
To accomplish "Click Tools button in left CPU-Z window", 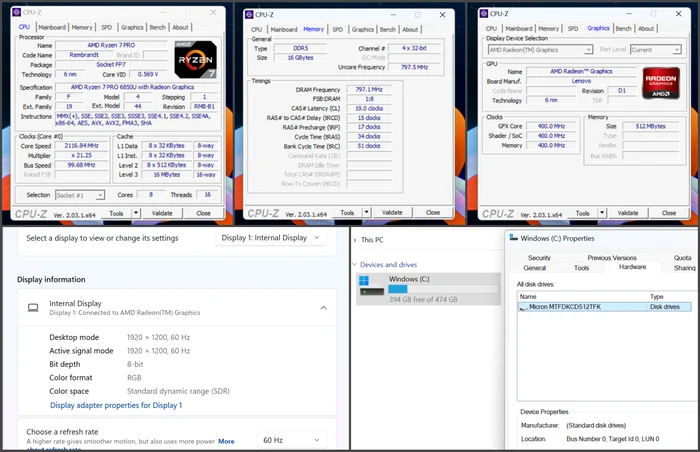I will tap(117, 213).
